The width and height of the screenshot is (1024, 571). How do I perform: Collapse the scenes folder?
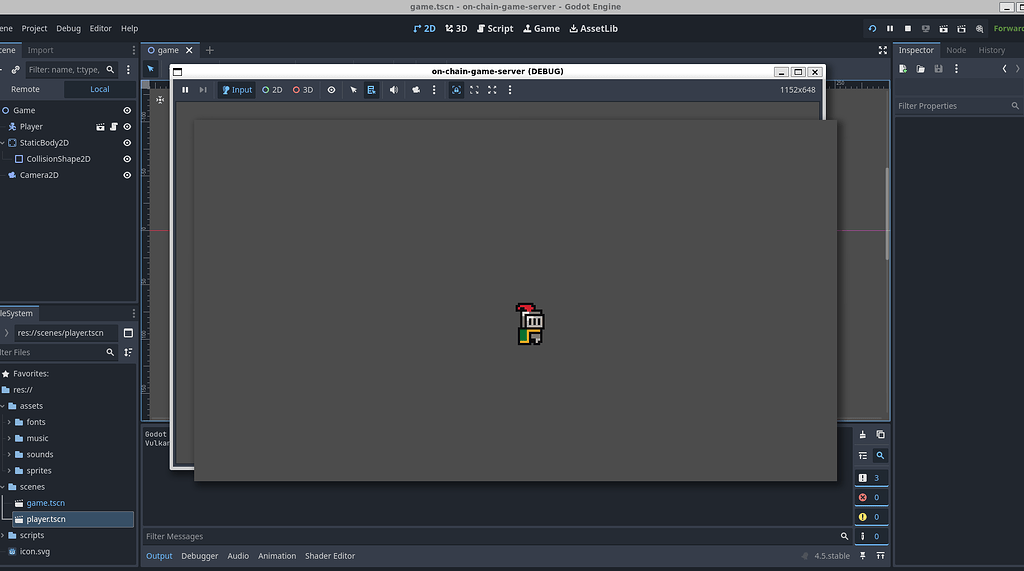[x=3, y=487]
